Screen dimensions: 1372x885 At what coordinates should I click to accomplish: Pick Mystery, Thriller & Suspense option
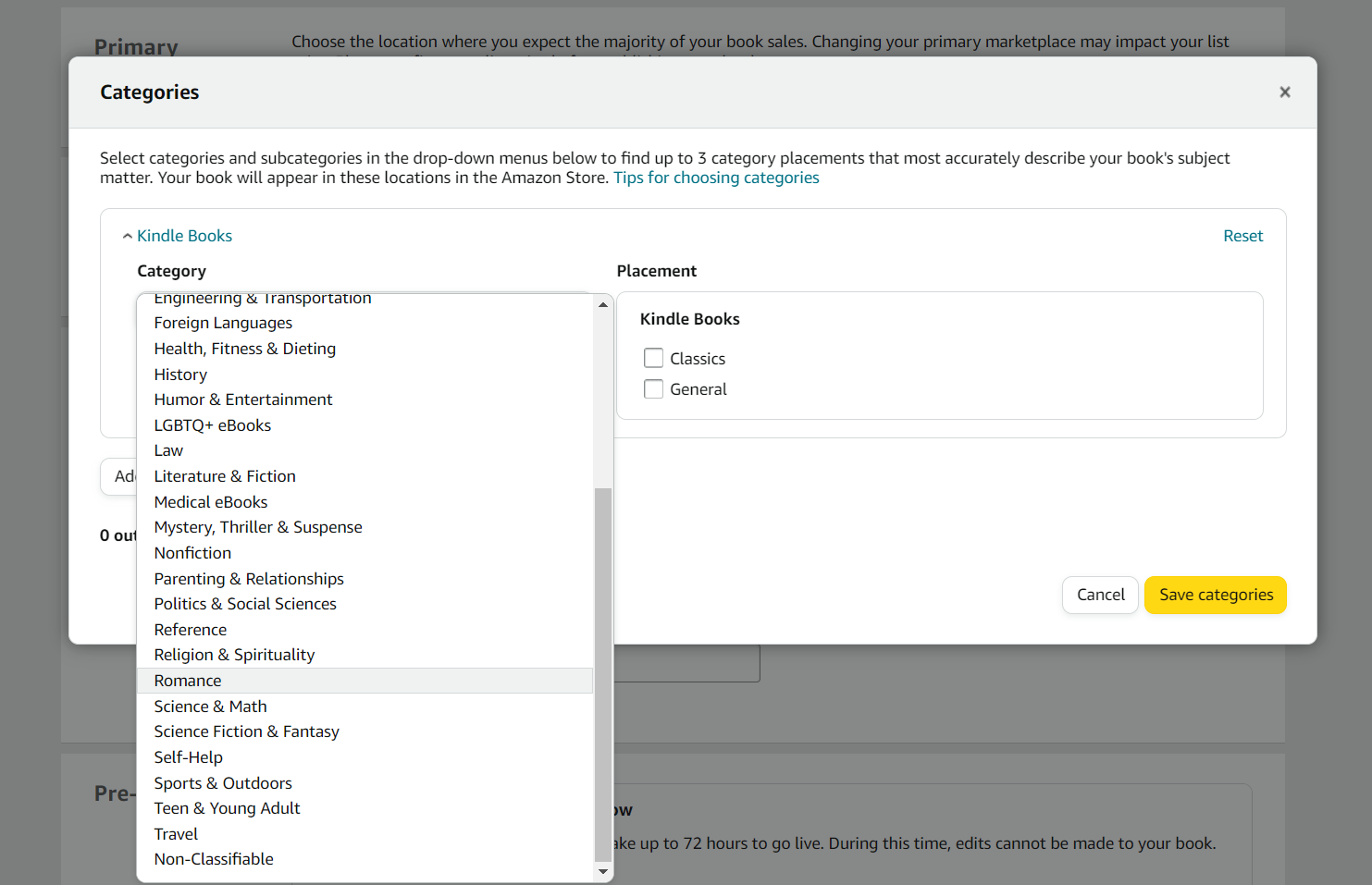257,527
